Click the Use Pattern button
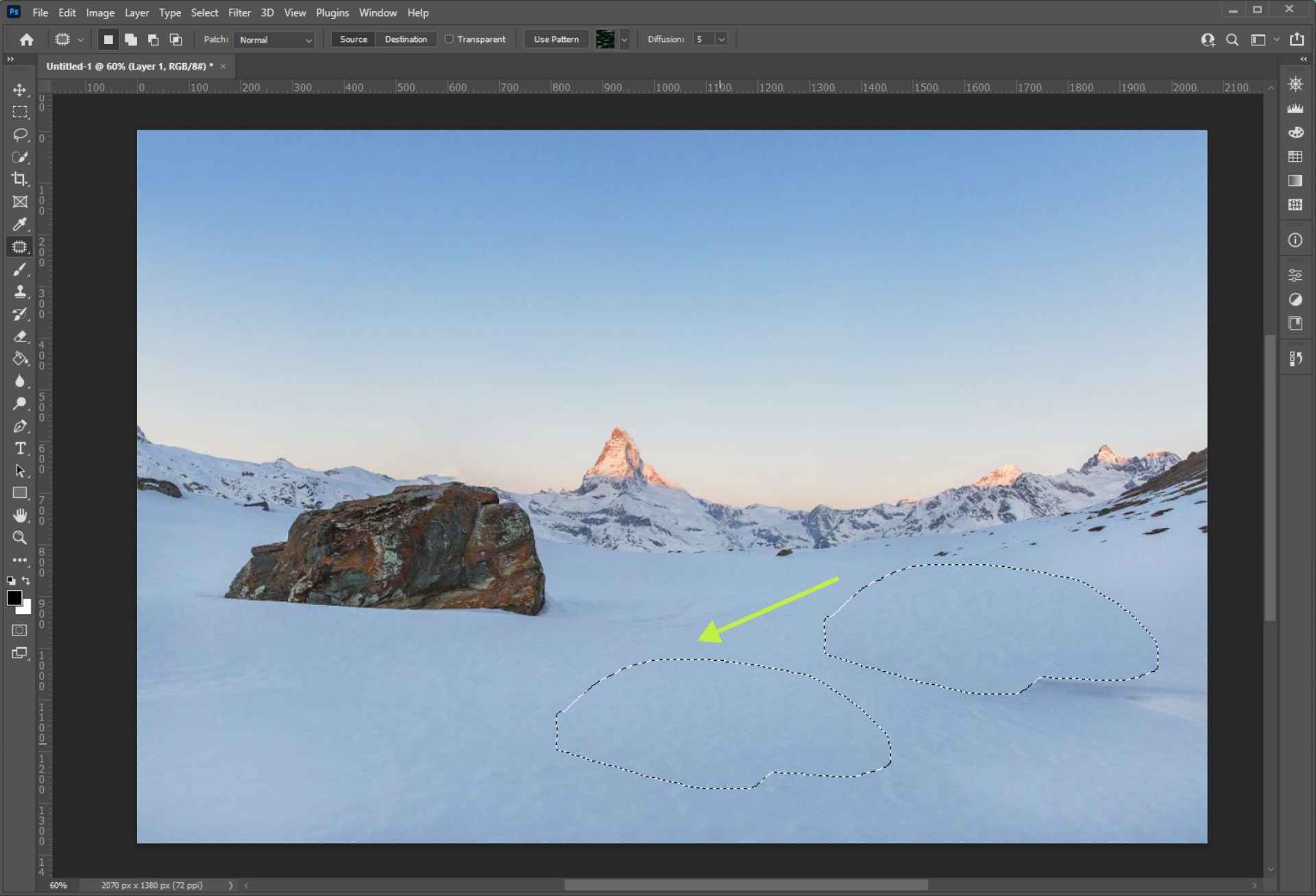 pyautogui.click(x=556, y=39)
